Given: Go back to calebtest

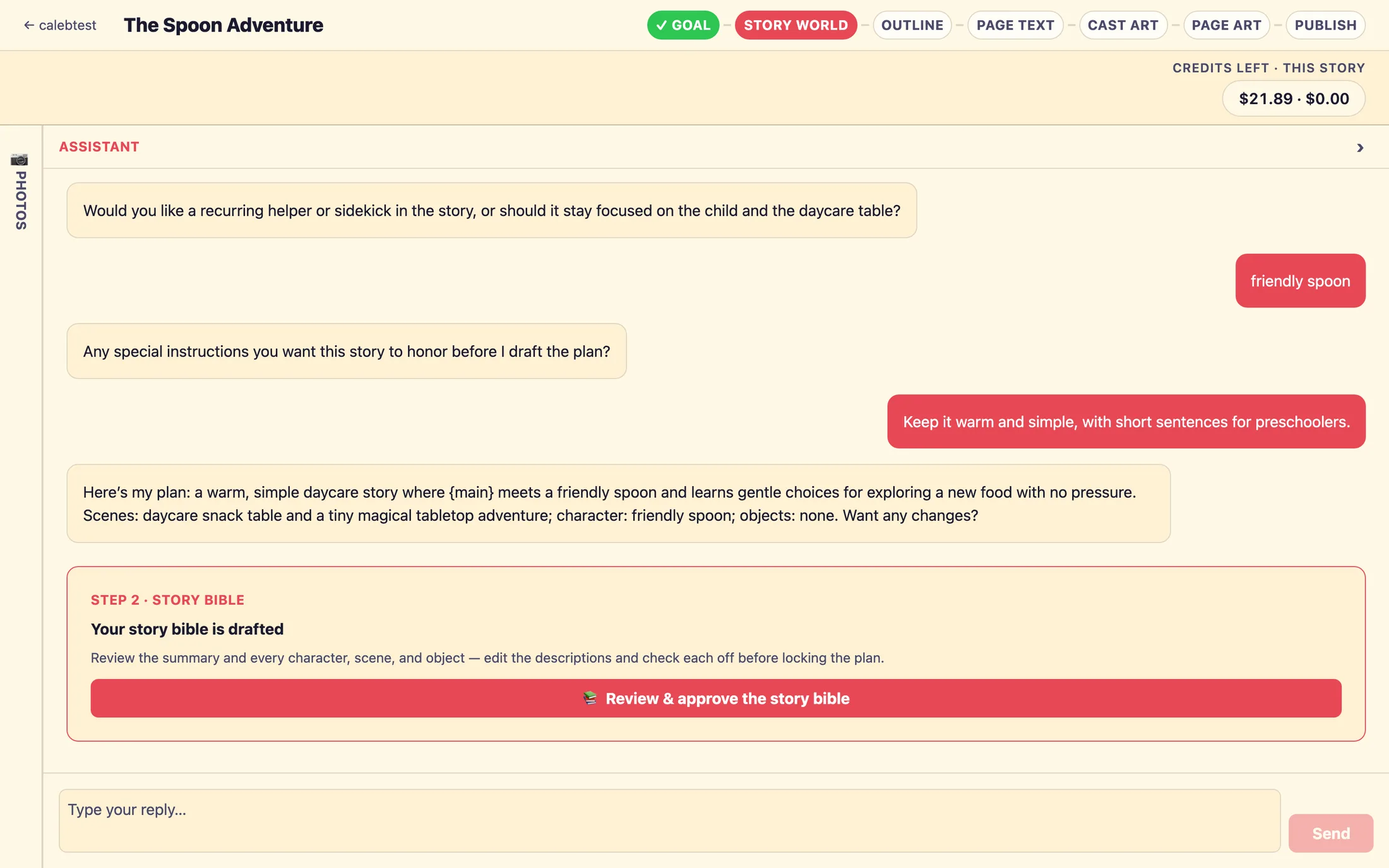Looking at the screenshot, I should 60,25.
